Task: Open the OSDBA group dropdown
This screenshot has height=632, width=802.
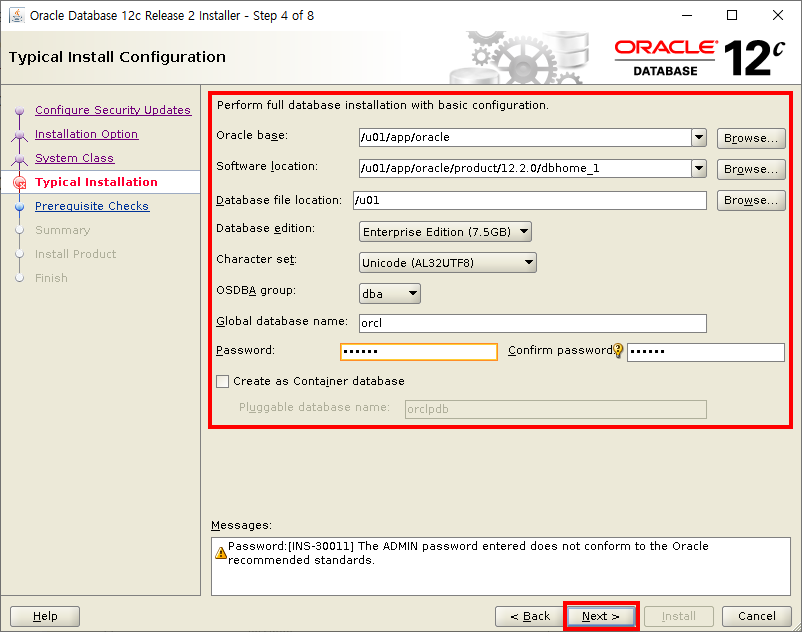Action: pyautogui.click(x=390, y=294)
